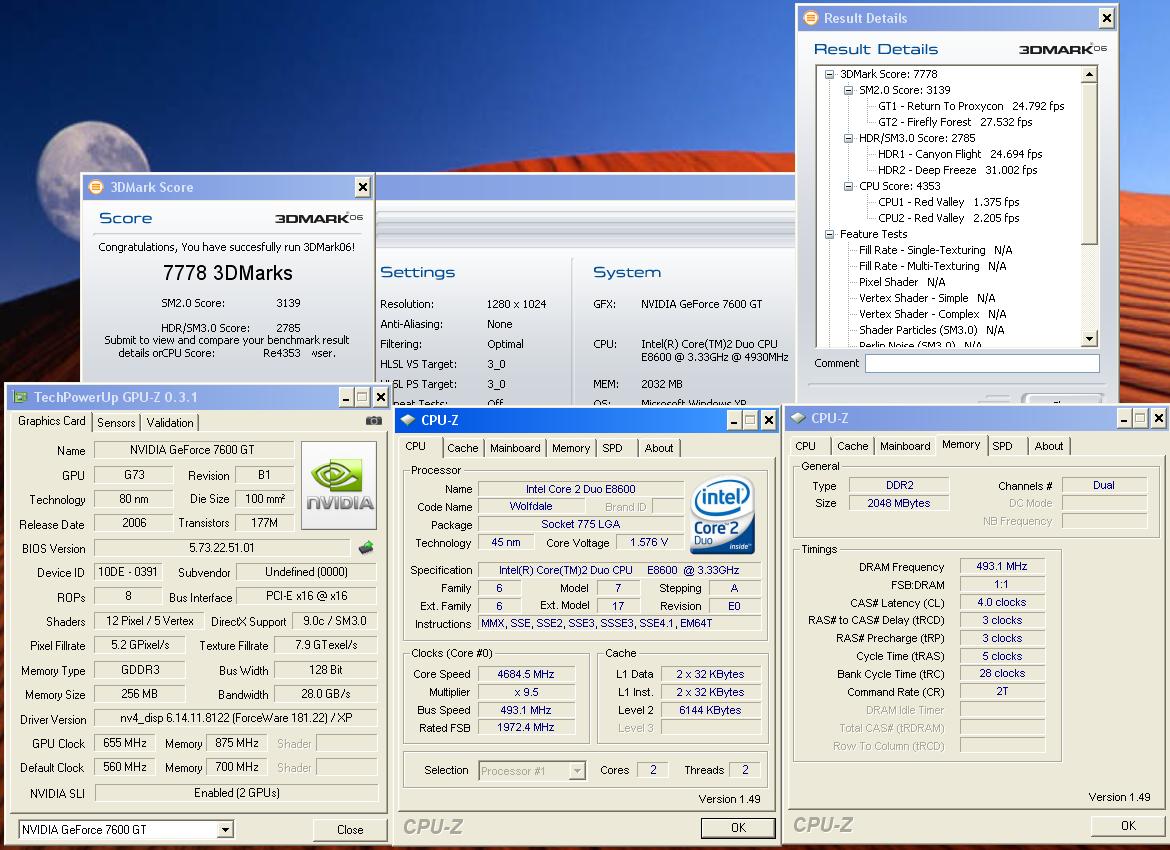Click the Result Details scrollbar down arrow
Screen dimensions: 1170x850
pyautogui.click(x=1089, y=339)
